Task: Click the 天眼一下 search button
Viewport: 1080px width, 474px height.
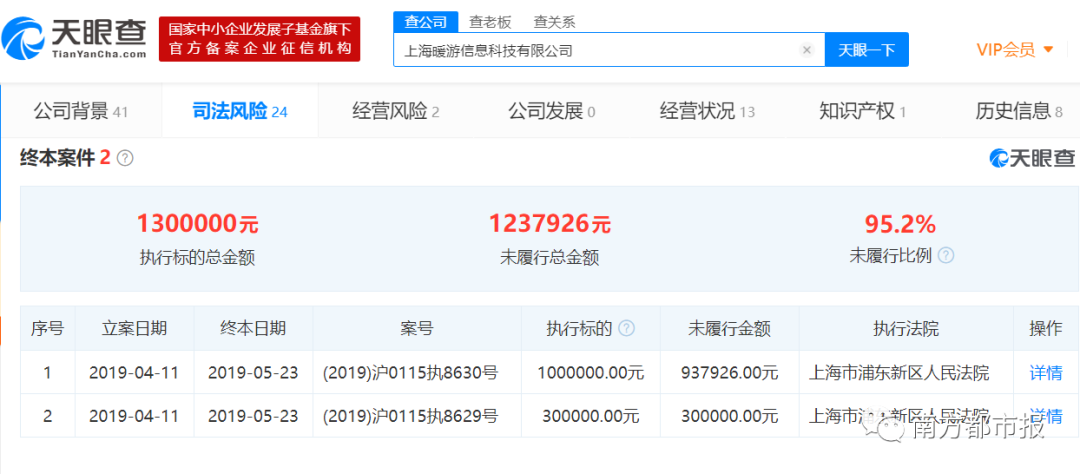Action: click(866, 50)
